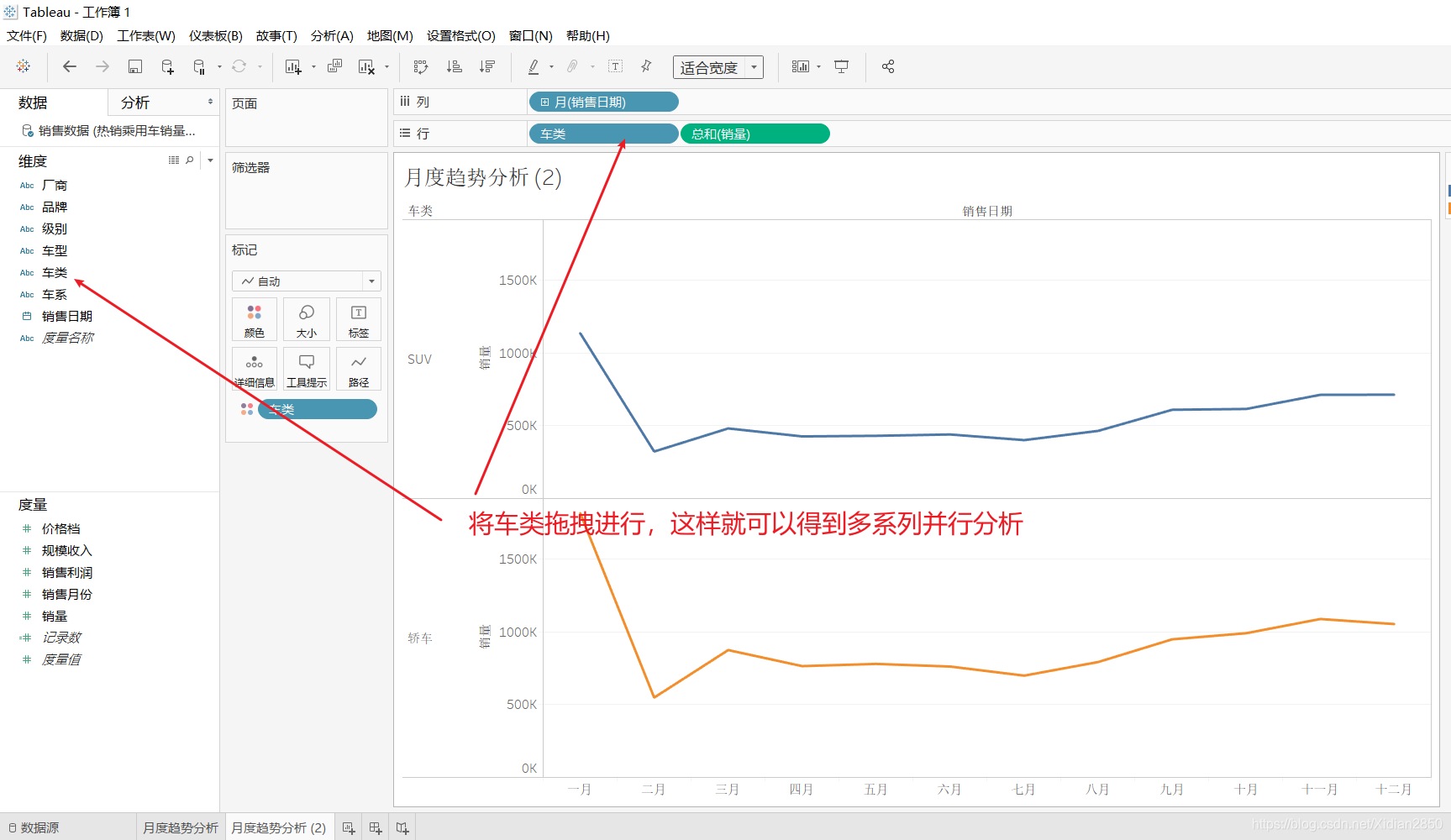The width and height of the screenshot is (1451, 840).
Task: Click the redo forward arrow
Action: tap(103, 66)
